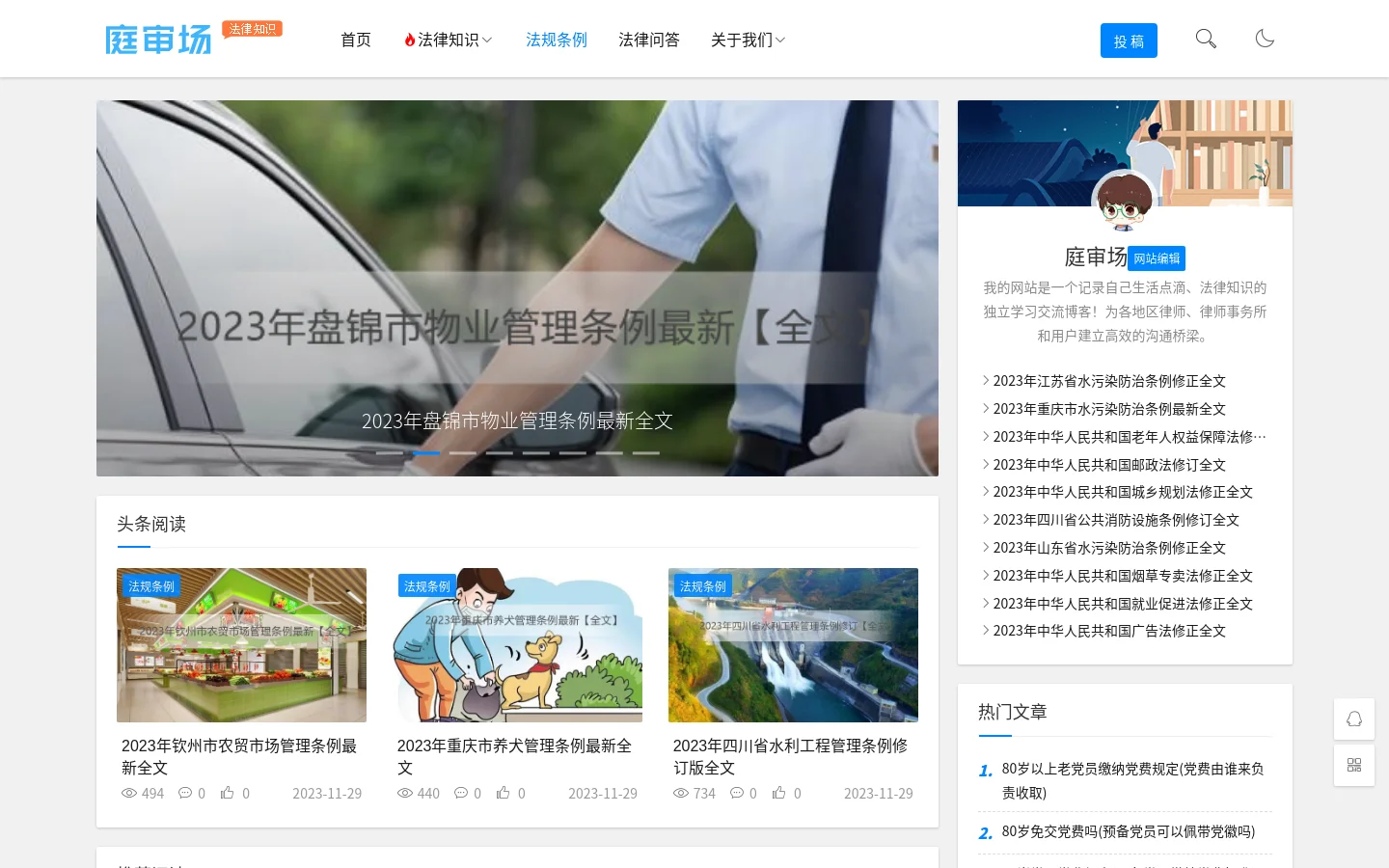The height and width of the screenshot is (868, 1389).
Task: Open sidebar link 中华人民共和国邮政法修订全文
Action: tap(1109, 465)
